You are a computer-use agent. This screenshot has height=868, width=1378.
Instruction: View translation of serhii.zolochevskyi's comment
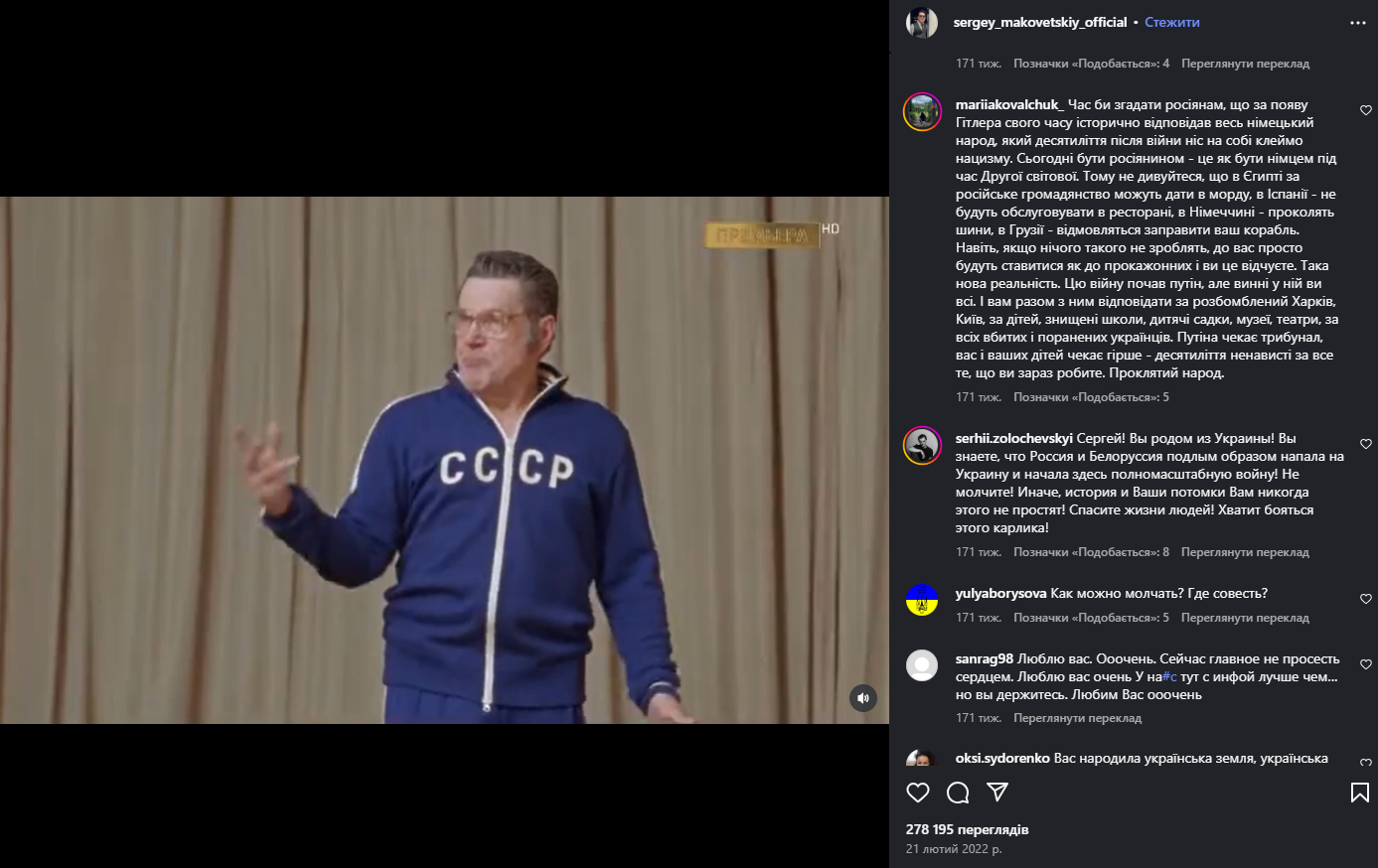pos(1245,552)
